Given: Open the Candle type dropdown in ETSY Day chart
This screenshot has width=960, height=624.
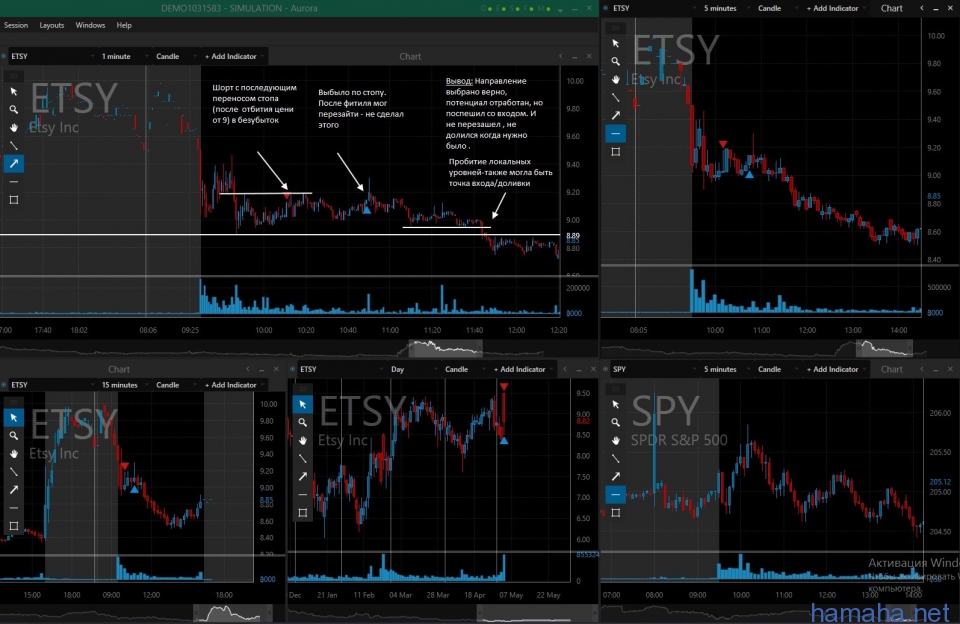Looking at the screenshot, I should click(x=463, y=369).
